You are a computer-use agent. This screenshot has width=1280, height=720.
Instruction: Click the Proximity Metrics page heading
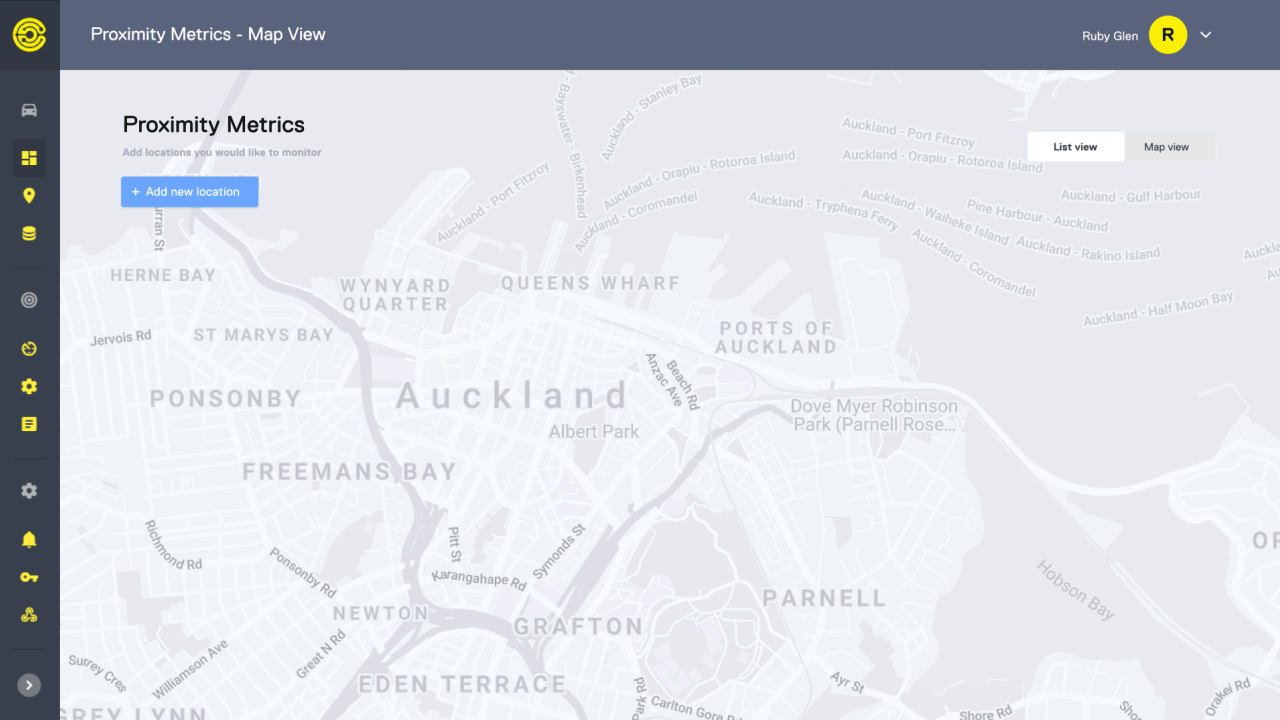(x=214, y=125)
